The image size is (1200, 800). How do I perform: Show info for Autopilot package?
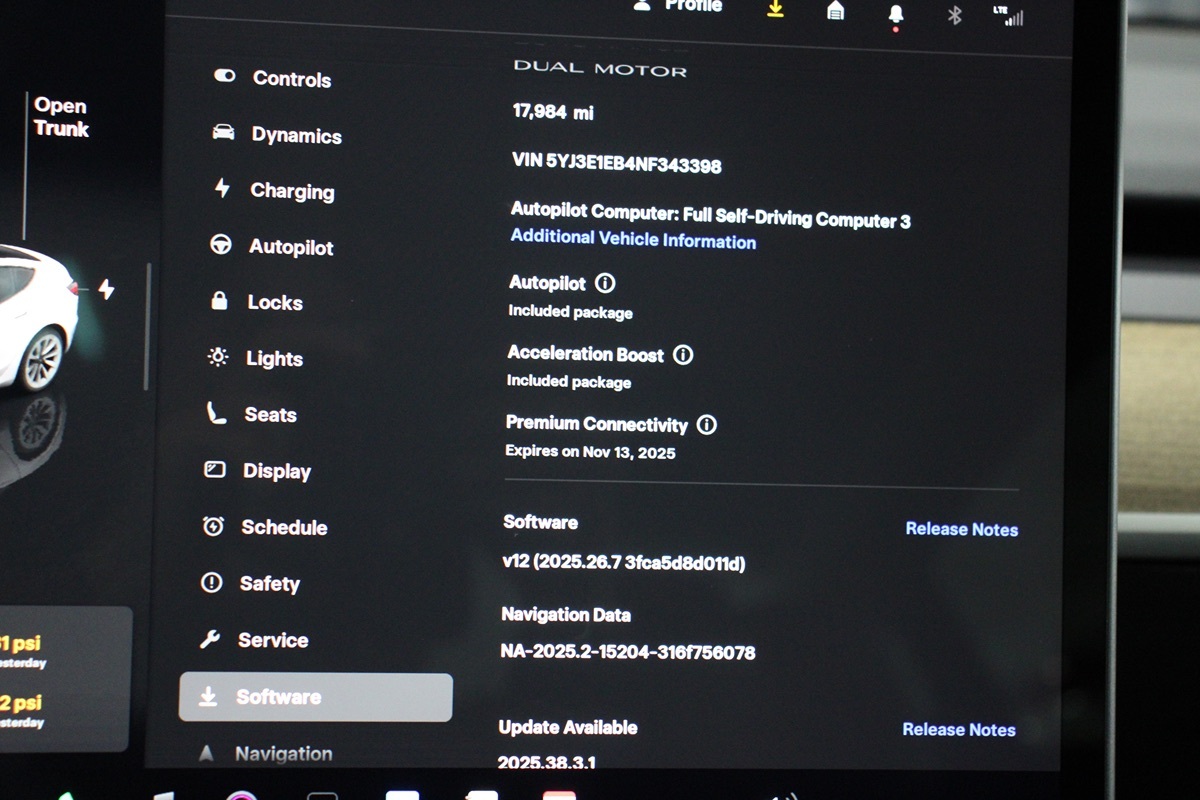pyautogui.click(x=605, y=283)
